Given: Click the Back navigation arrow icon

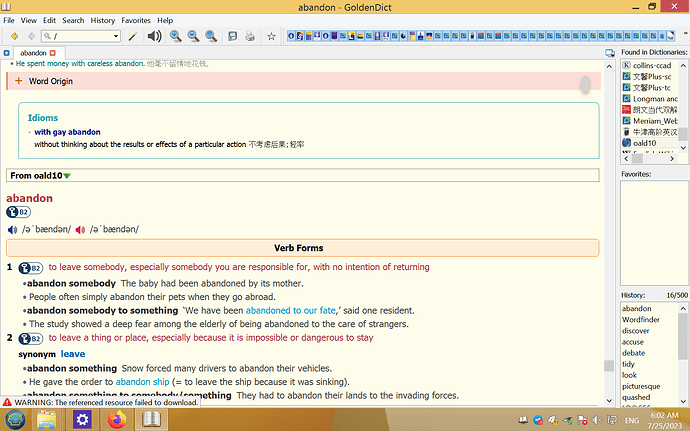Looking at the screenshot, I should tap(14, 36).
